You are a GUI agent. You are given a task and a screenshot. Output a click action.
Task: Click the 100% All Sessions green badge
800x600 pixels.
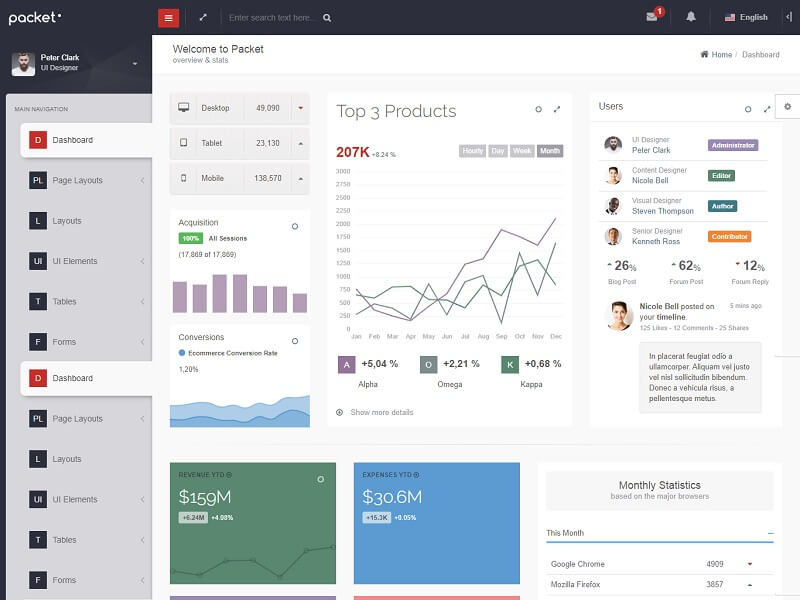[190, 238]
